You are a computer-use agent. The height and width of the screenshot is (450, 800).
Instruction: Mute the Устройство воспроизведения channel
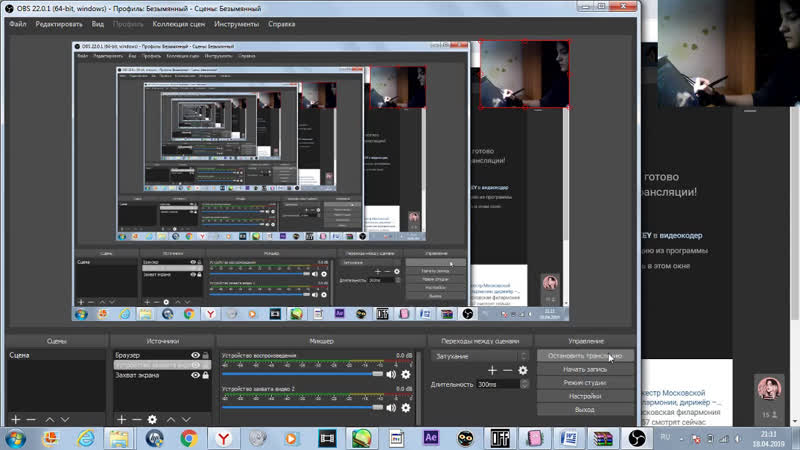(x=391, y=374)
